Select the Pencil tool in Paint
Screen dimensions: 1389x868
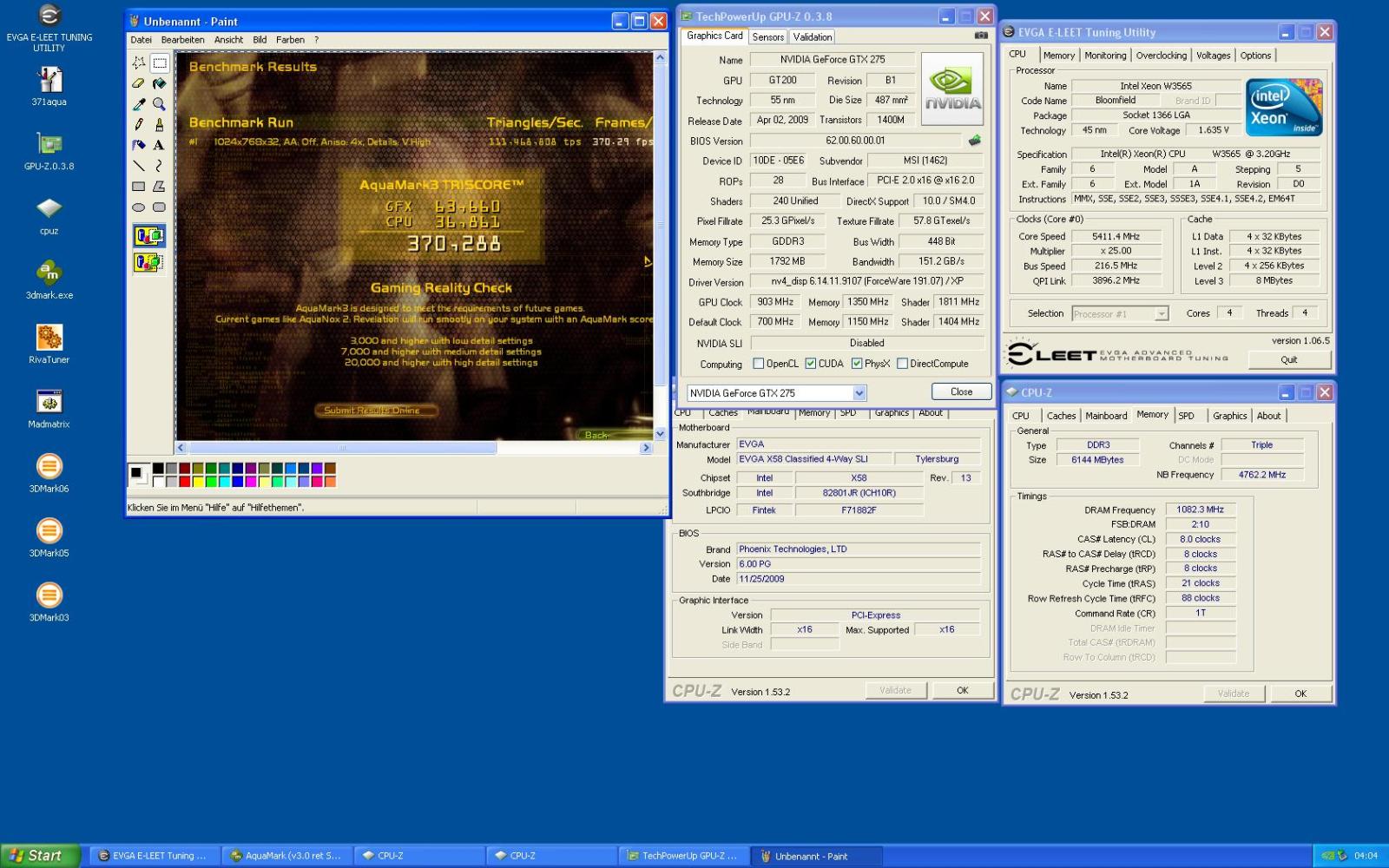coord(139,124)
